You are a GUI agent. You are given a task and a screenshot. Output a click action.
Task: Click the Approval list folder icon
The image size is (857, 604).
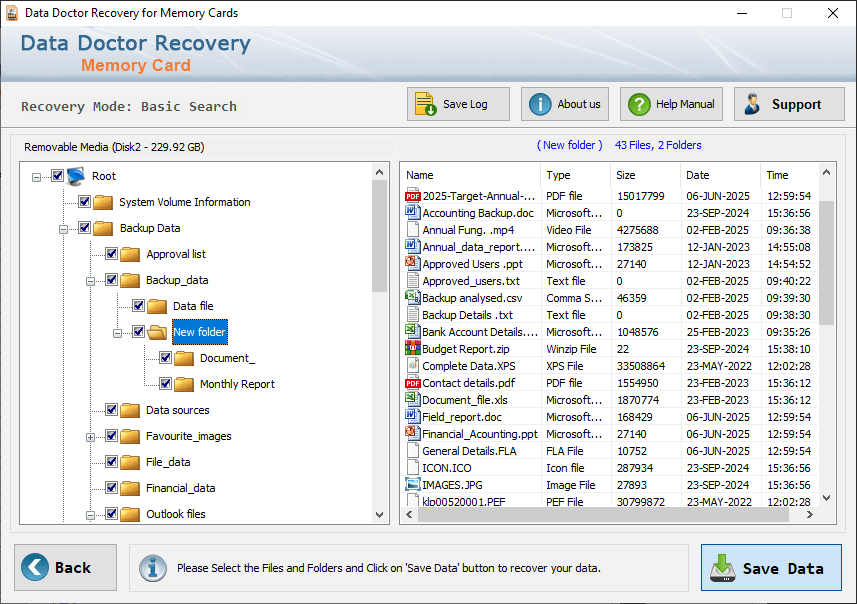pyautogui.click(x=130, y=254)
